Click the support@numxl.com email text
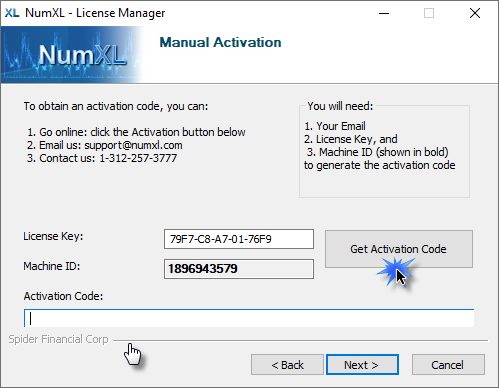Screen dimensions: 499x388 click(x=133, y=145)
